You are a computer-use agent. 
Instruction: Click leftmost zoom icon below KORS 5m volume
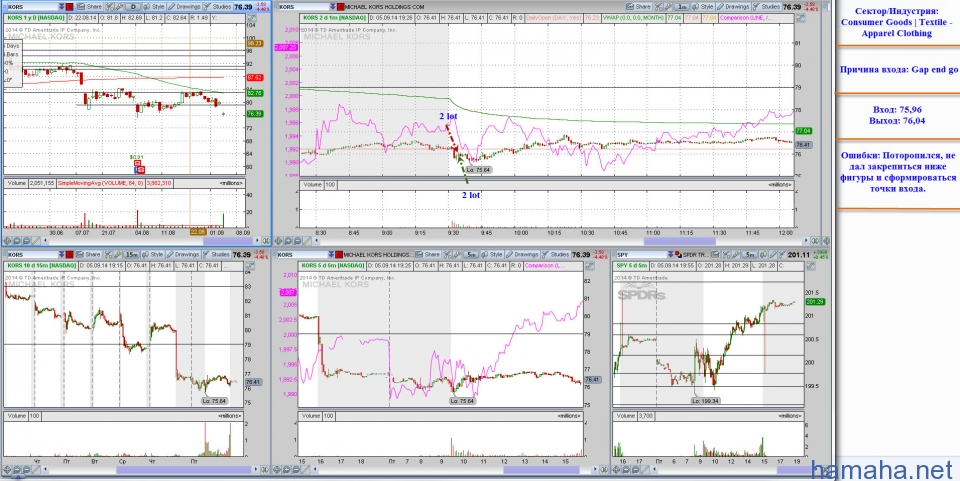(x=277, y=469)
